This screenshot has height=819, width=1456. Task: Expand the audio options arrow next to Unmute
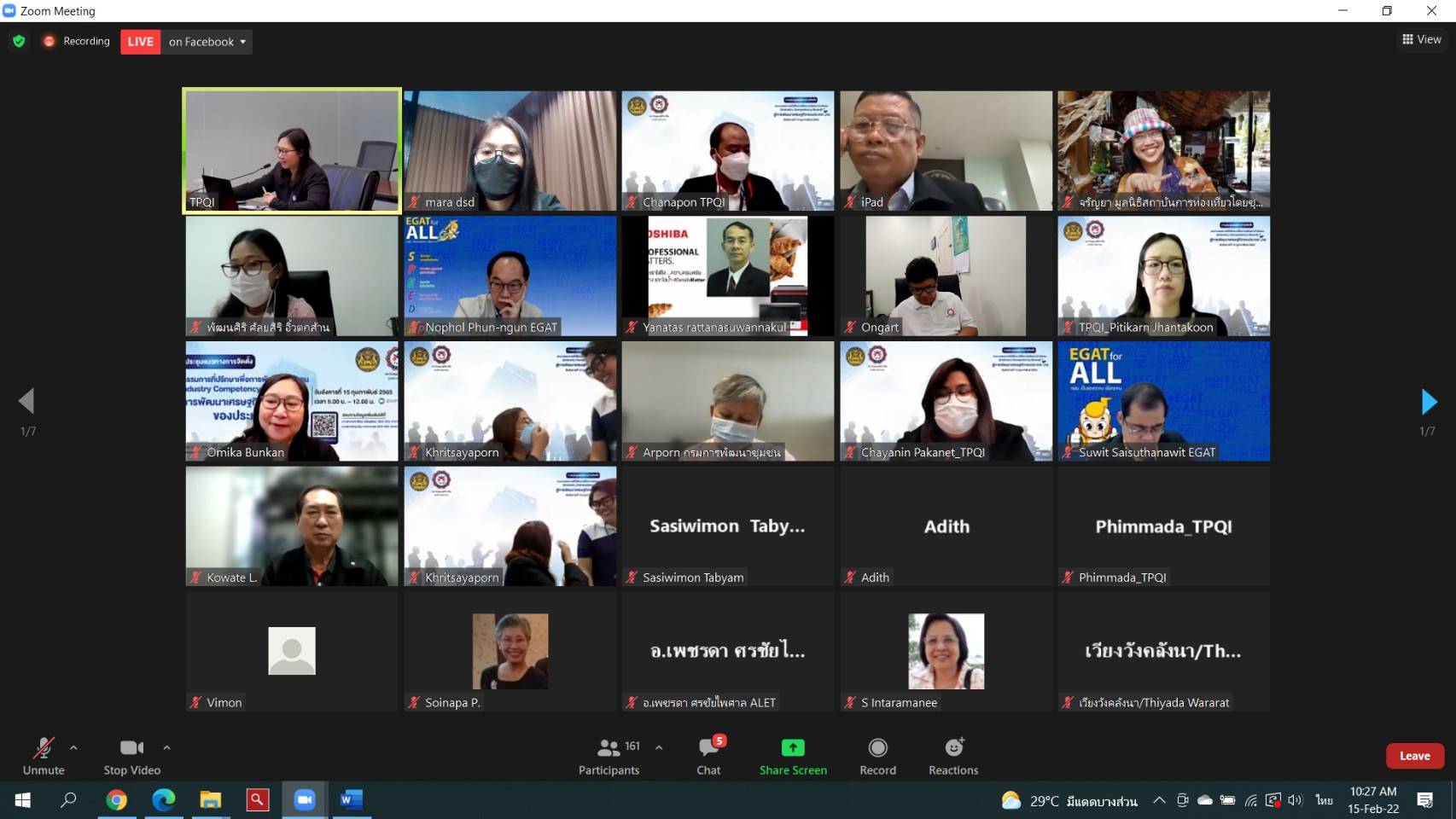pos(73,747)
